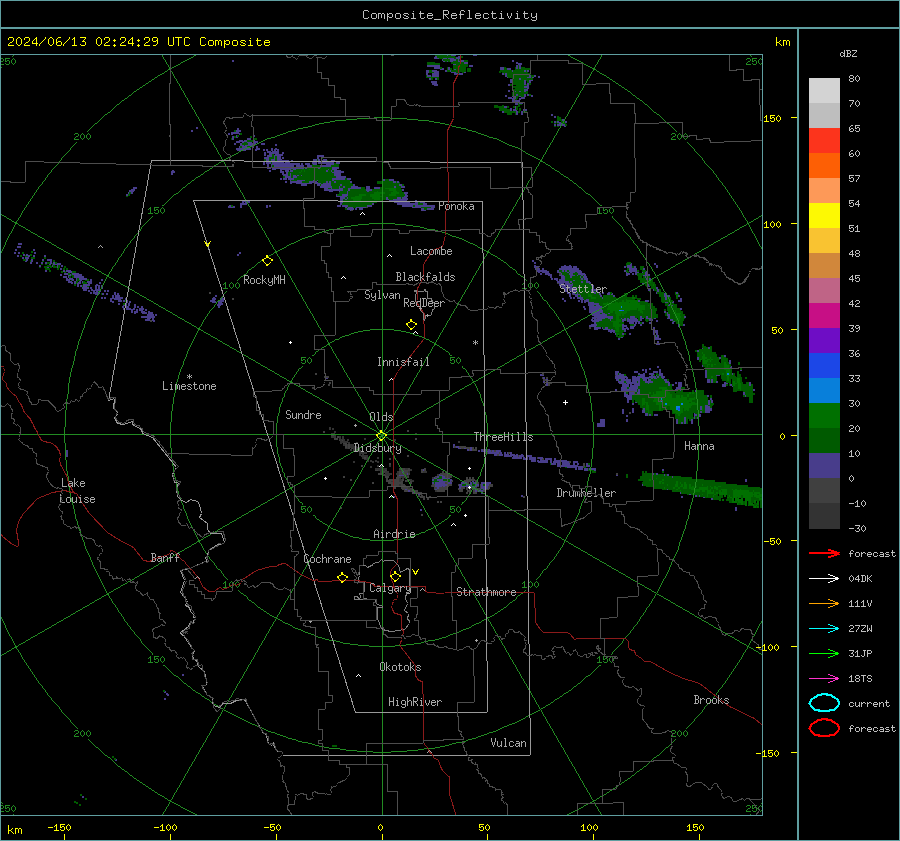Select the 36 dBZ blue swatch
Image resolution: width=900 pixels, height=841 pixels.
coord(824,365)
